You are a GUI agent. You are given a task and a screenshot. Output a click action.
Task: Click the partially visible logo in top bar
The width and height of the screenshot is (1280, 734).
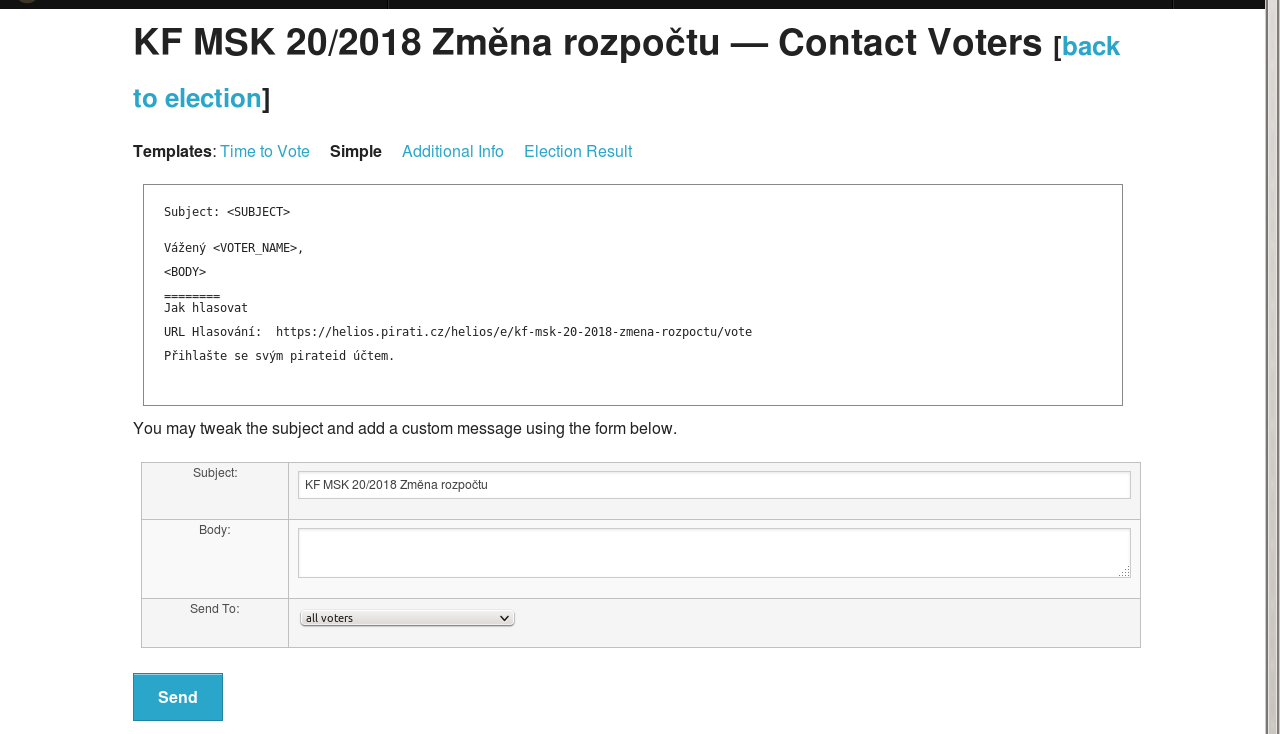click(x=27, y=2)
